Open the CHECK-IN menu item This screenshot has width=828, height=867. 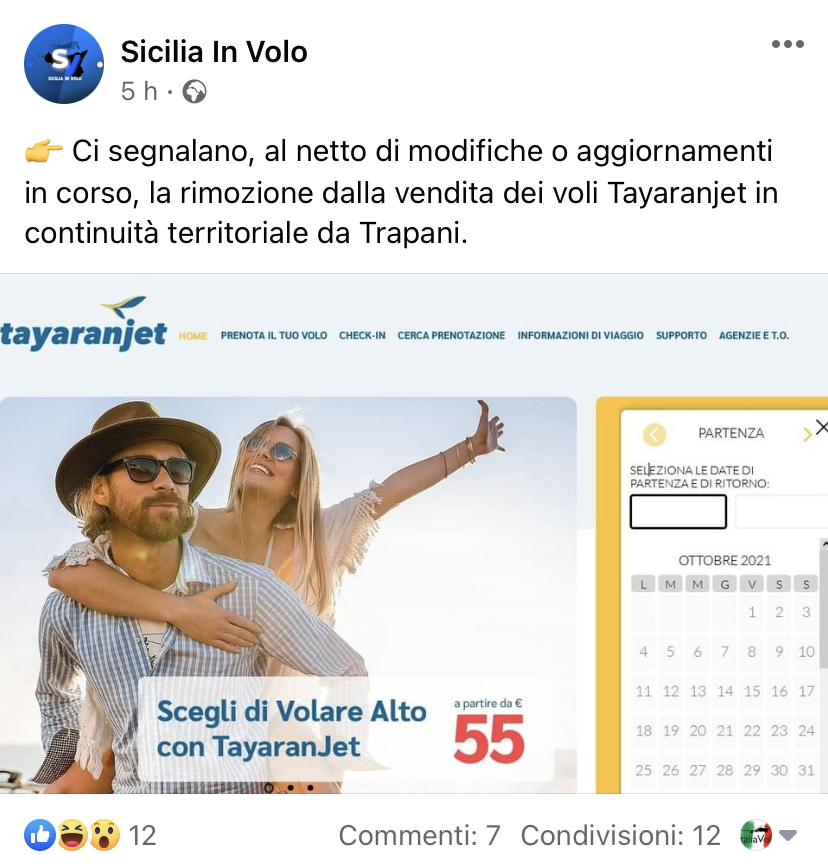coord(362,336)
